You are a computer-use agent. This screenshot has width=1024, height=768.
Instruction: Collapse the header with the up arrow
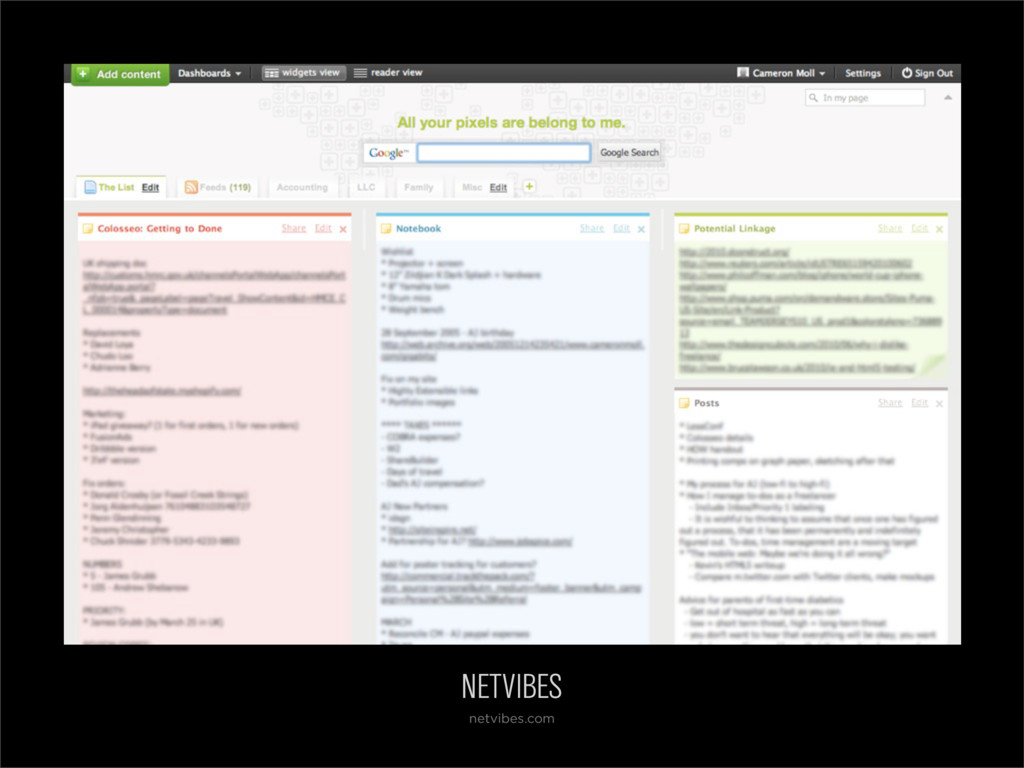[948, 97]
